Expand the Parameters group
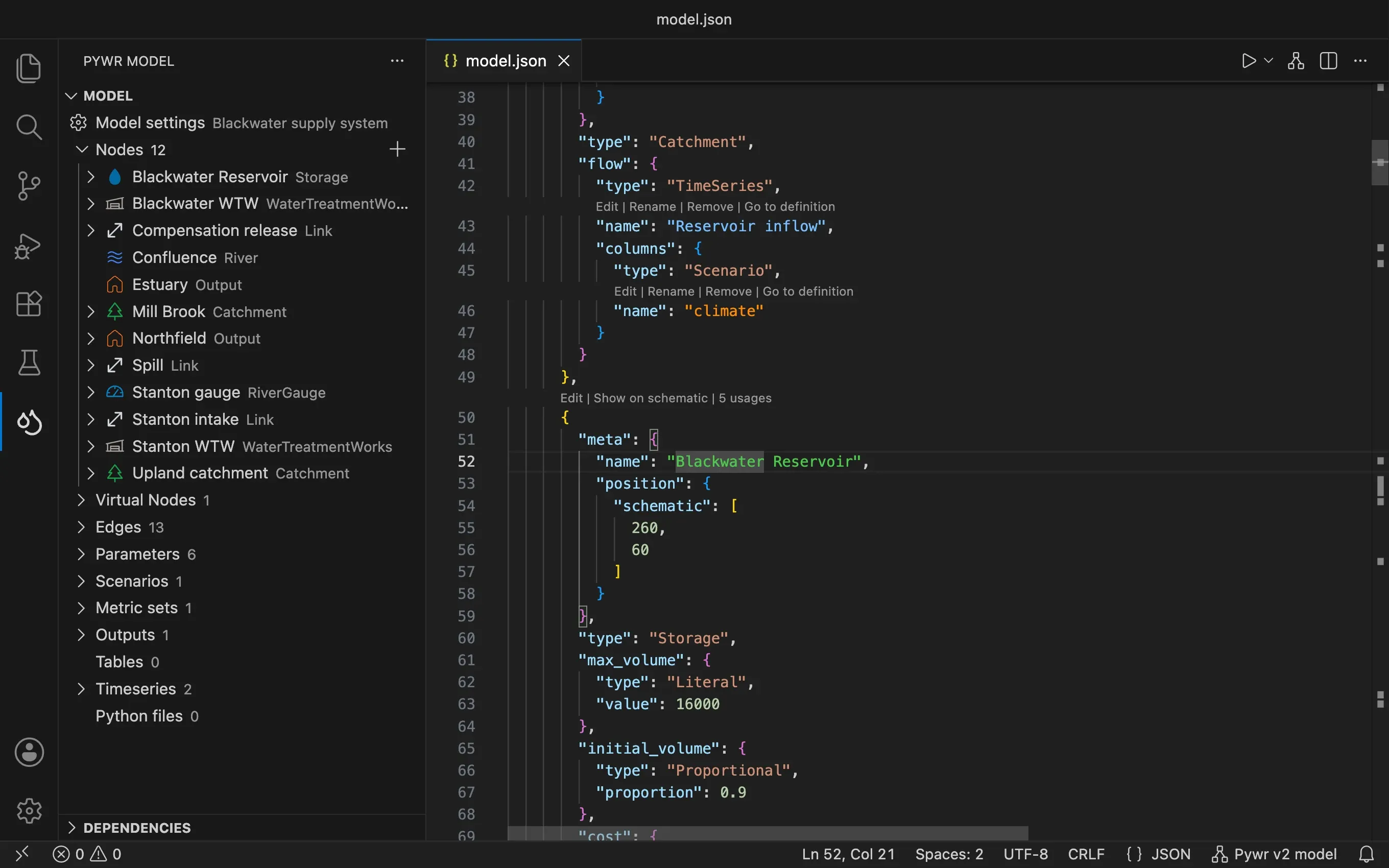The width and height of the screenshot is (1389, 868). click(82, 554)
